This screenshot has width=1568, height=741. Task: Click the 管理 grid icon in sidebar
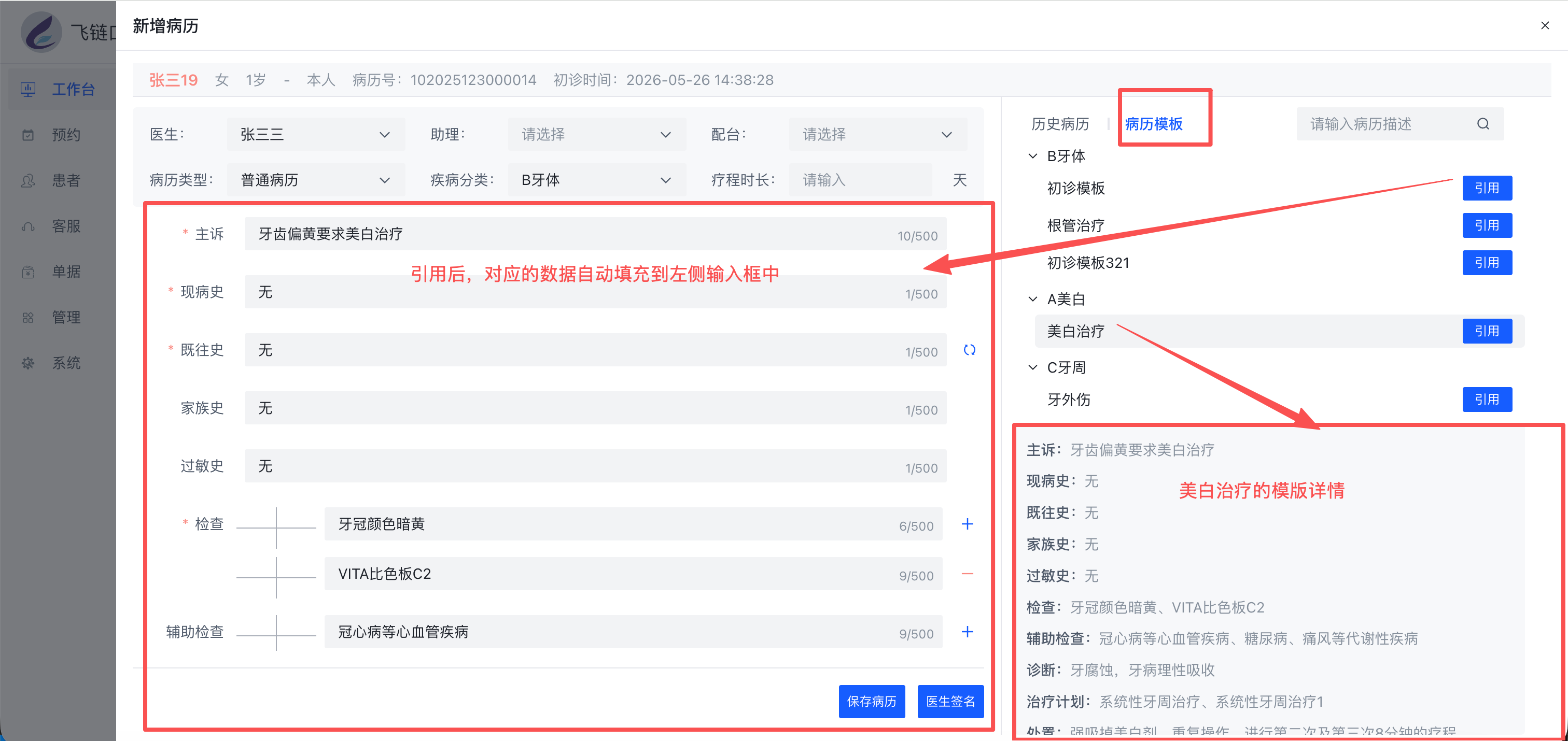tap(28, 318)
